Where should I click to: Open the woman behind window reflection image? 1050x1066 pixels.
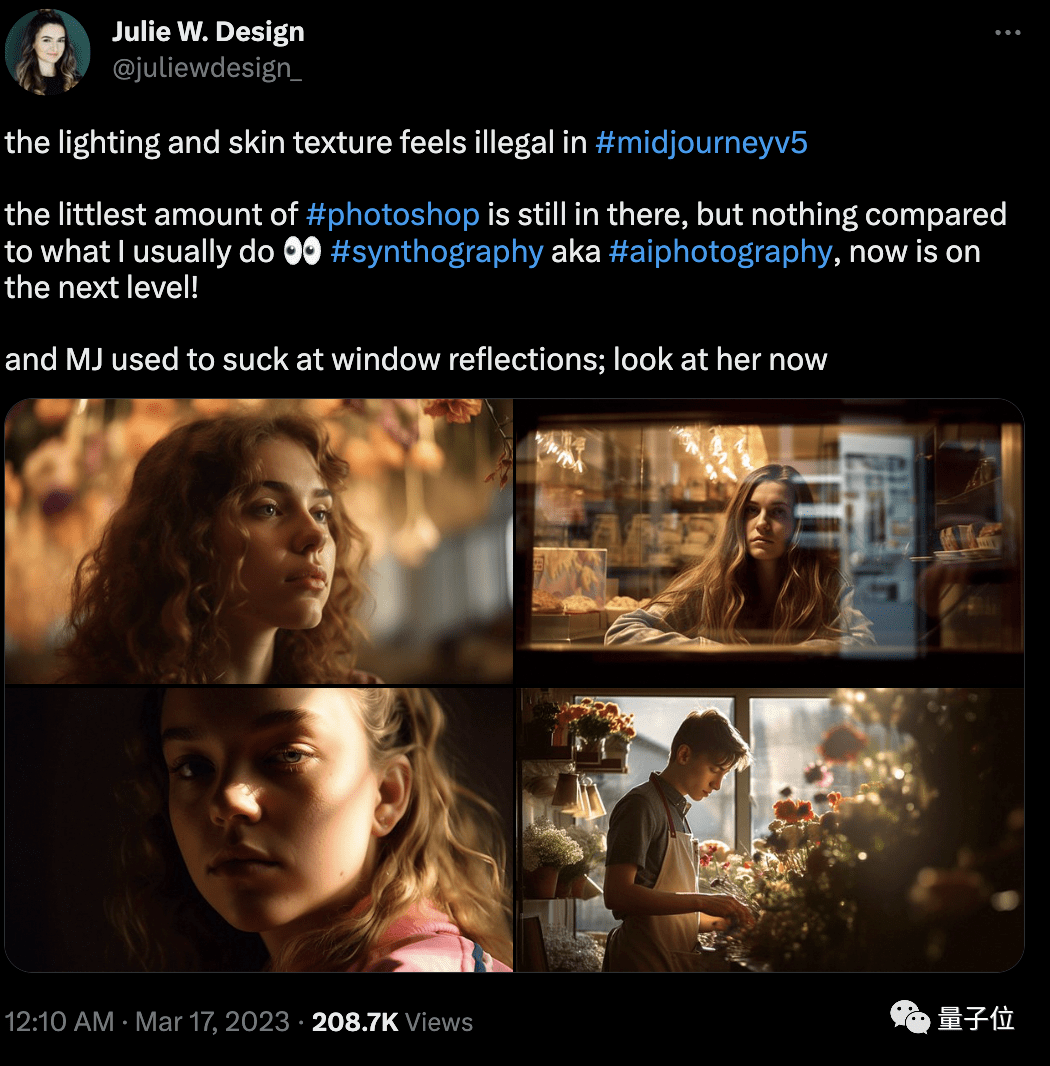click(x=770, y=540)
